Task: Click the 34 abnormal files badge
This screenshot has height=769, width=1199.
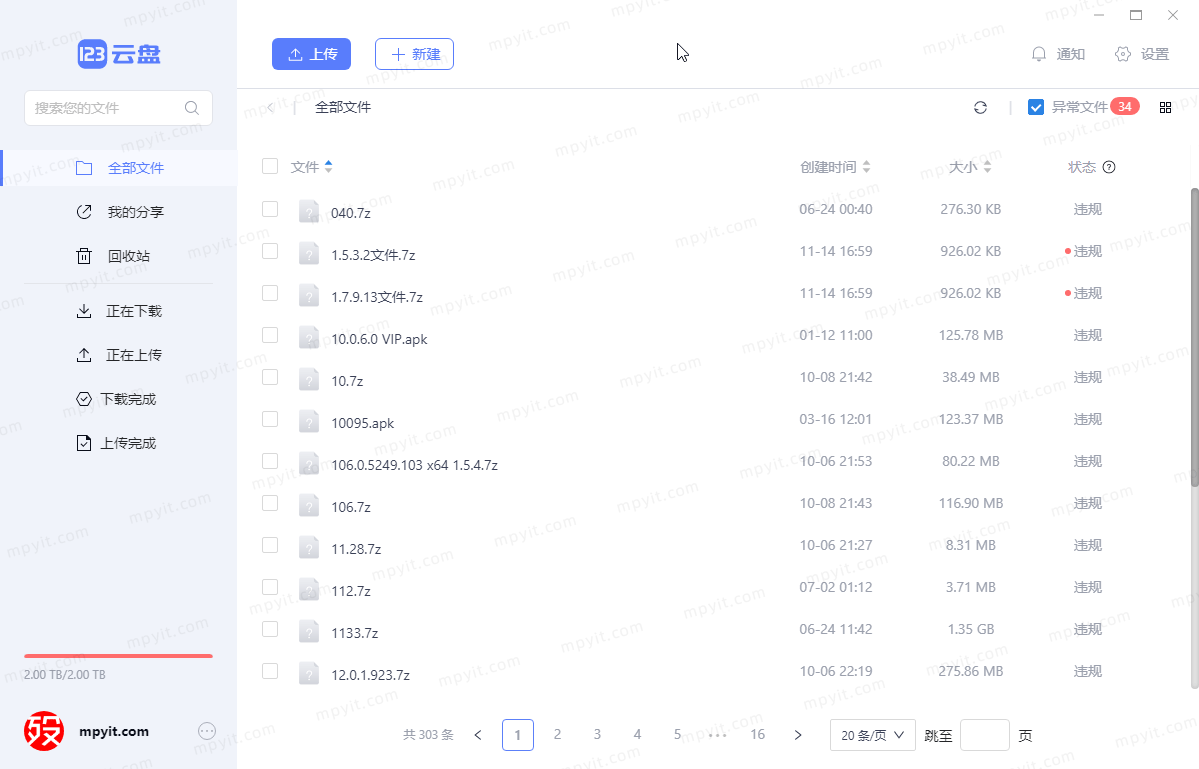Action: tap(1125, 107)
